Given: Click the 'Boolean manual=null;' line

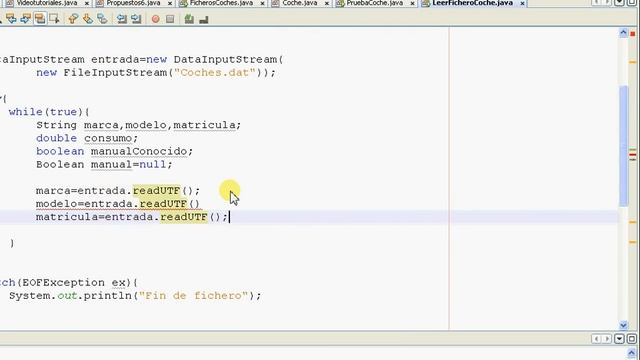Looking at the screenshot, I should pyautogui.click(x=104, y=164).
